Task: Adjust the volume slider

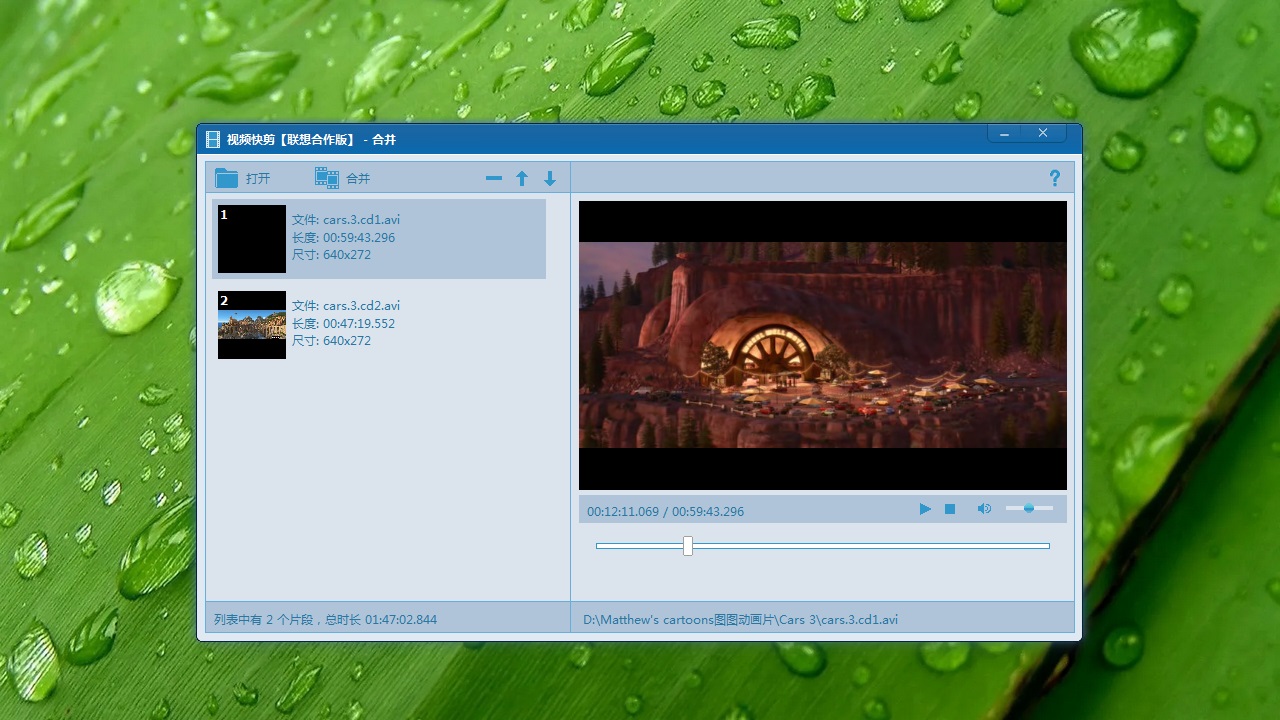Action: coord(1029,508)
